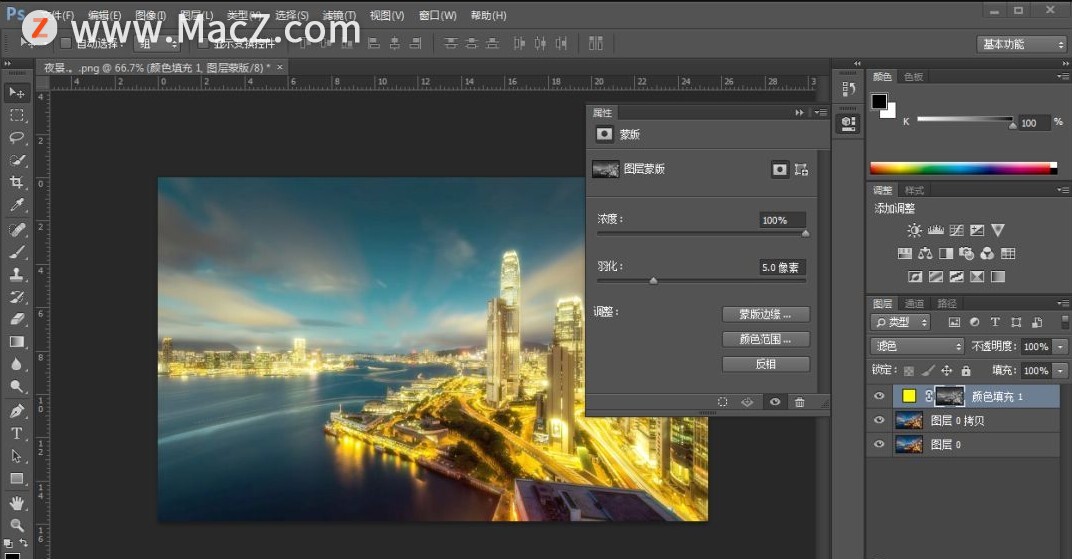Select the Gradient tool
This screenshot has height=559, width=1072.
click(16, 342)
